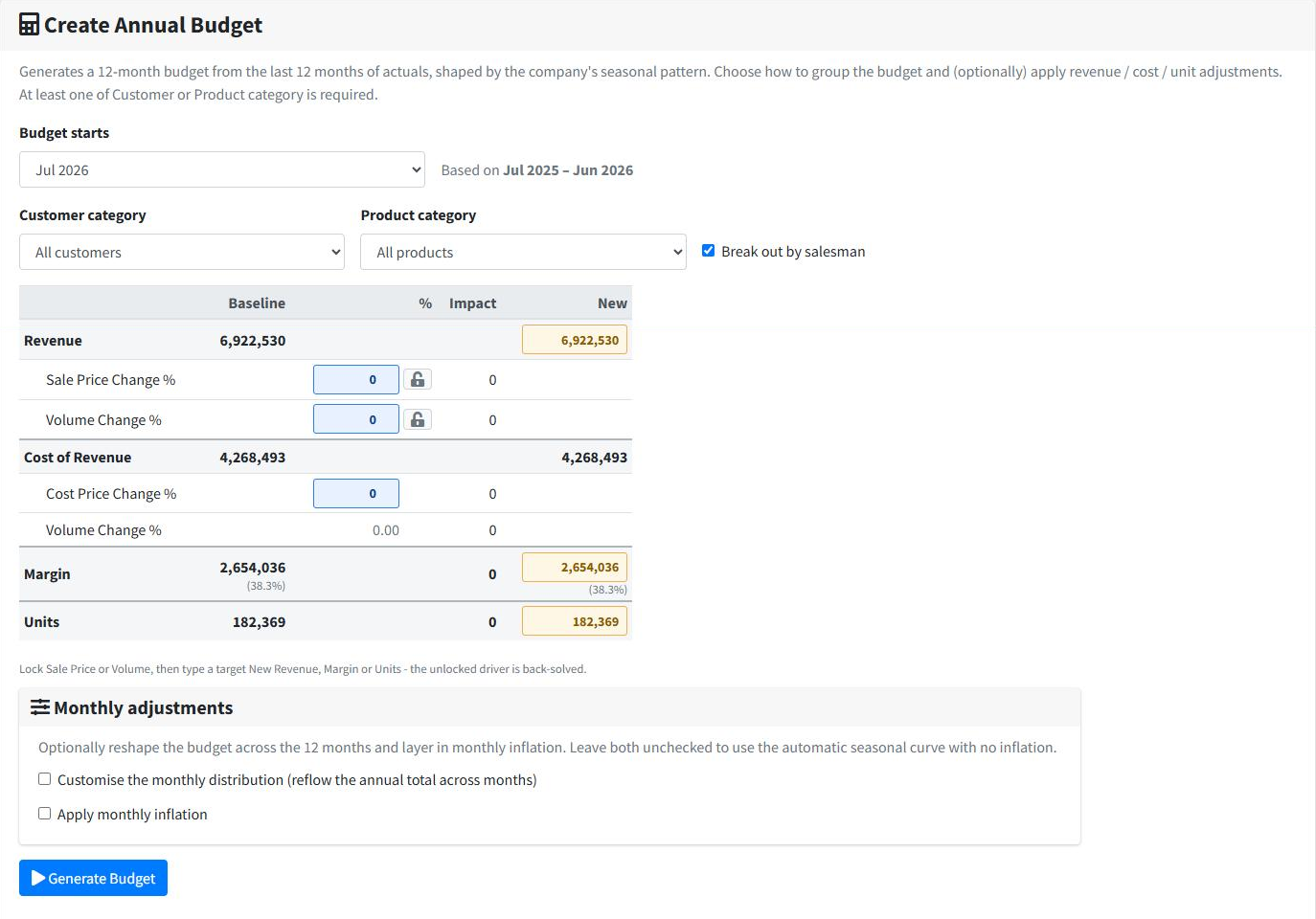Viewport: 1316px width, 919px height.
Task: Click the Cost of Revenue row label
Action: coord(78,457)
